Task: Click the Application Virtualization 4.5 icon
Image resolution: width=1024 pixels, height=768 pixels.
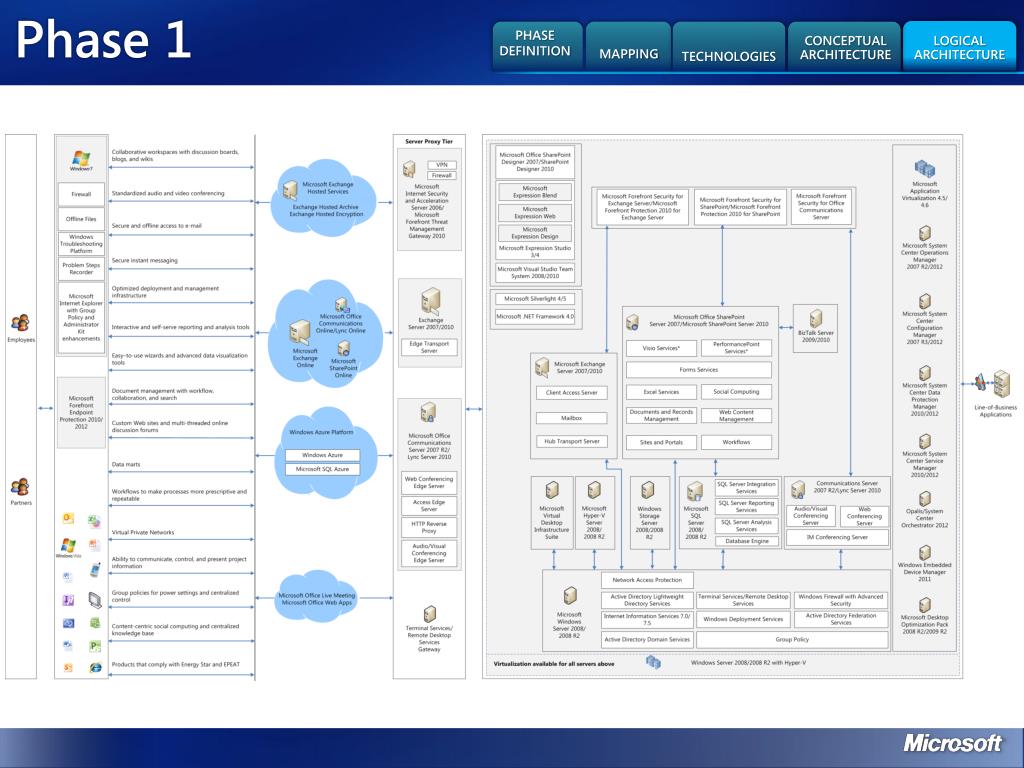Action: pyautogui.click(x=924, y=169)
